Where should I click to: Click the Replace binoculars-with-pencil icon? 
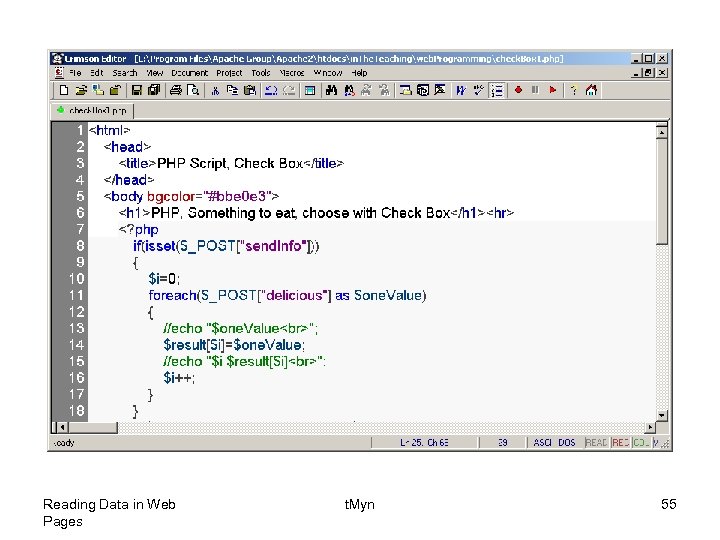[x=349, y=90]
